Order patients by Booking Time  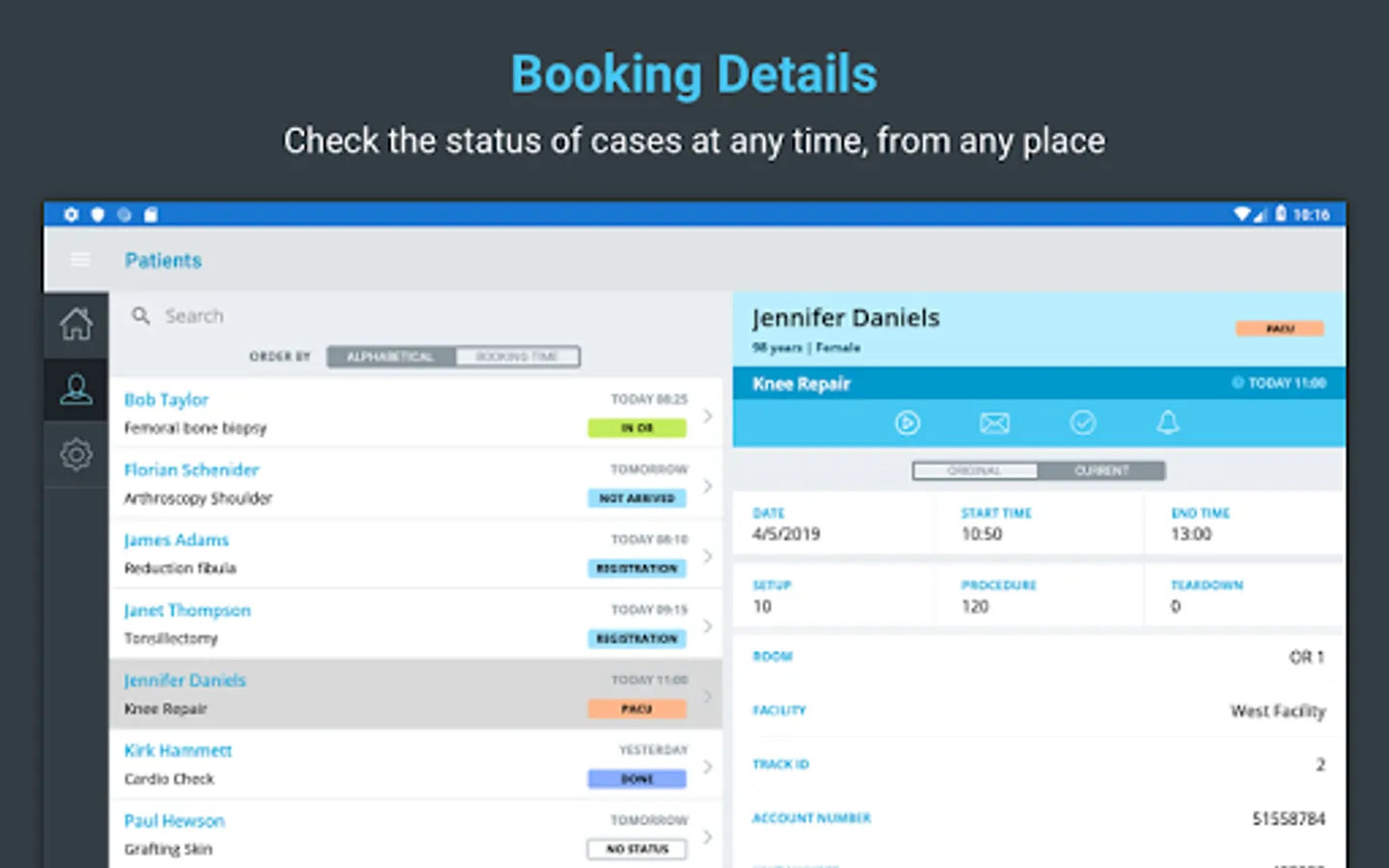[x=517, y=357]
